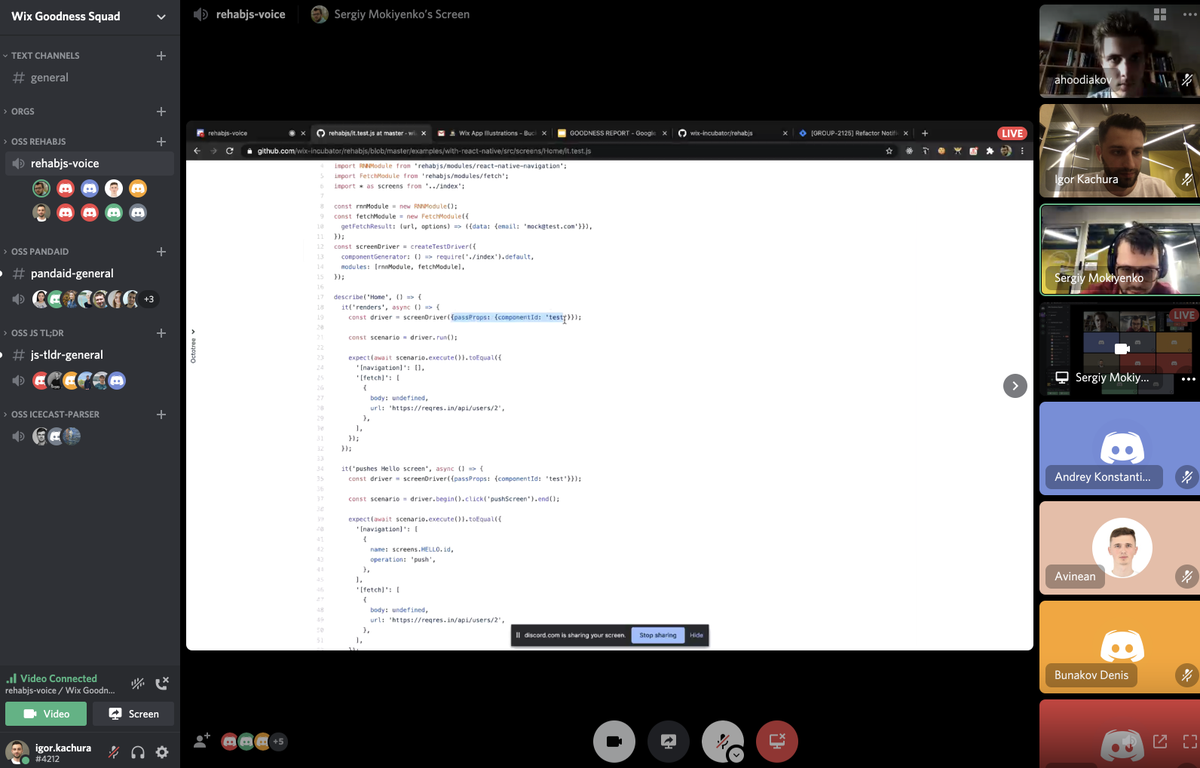
Task: Show the +3 more pandaid voice members
Action: point(148,299)
